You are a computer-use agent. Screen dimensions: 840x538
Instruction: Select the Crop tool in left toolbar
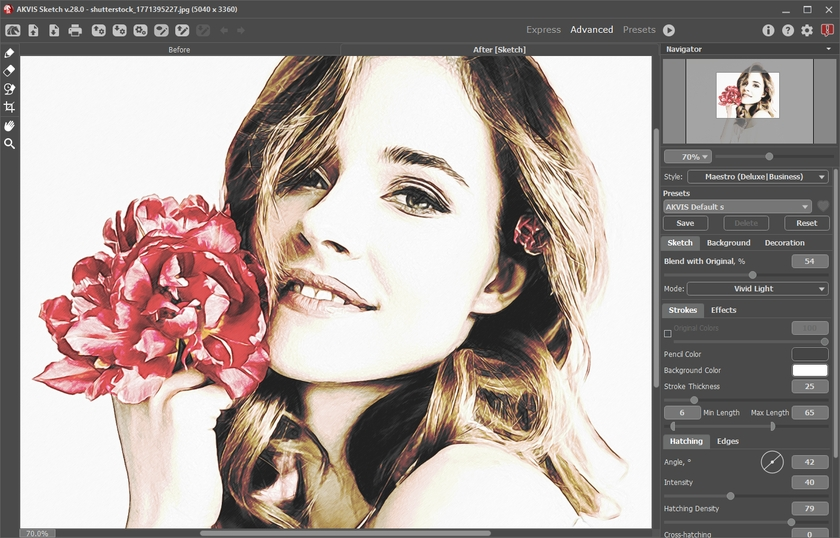10,107
